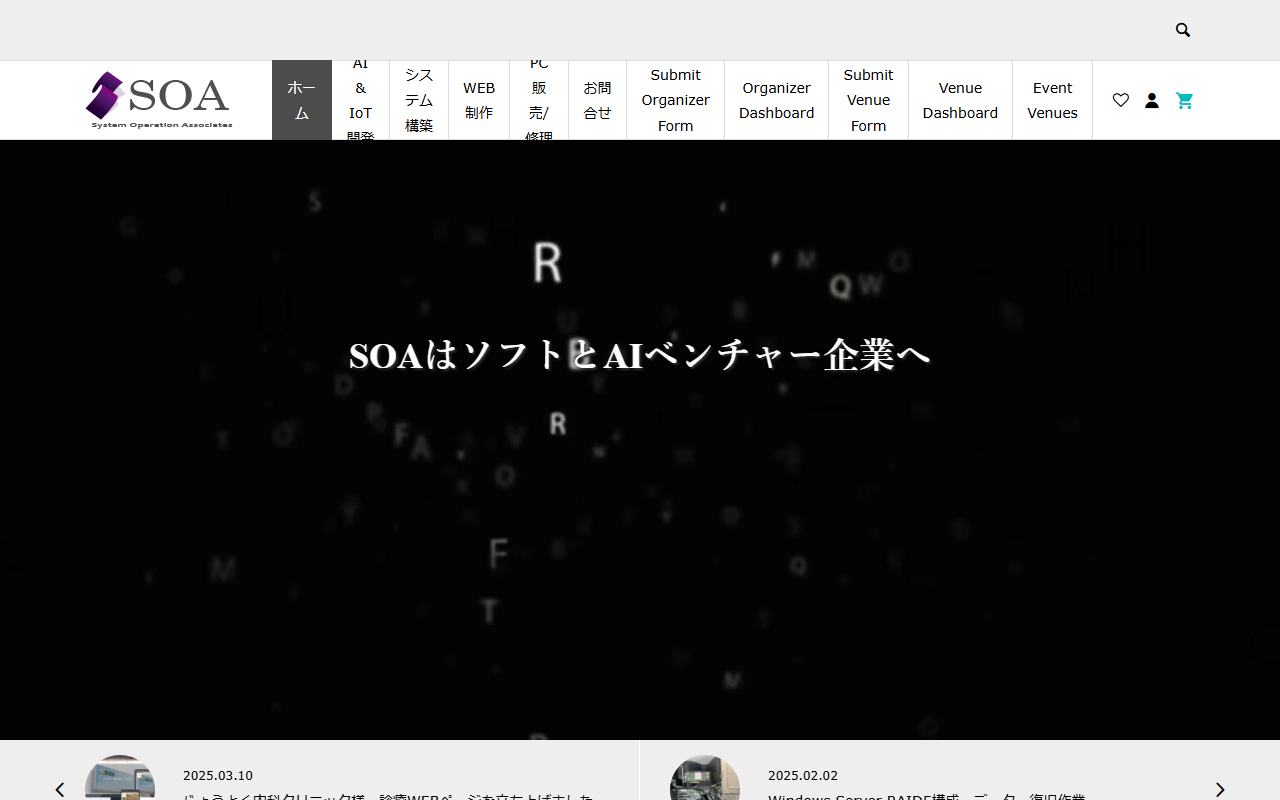The width and height of the screenshot is (1280, 800).
Task: Open the user account icon
Action: click(1152, 100)
